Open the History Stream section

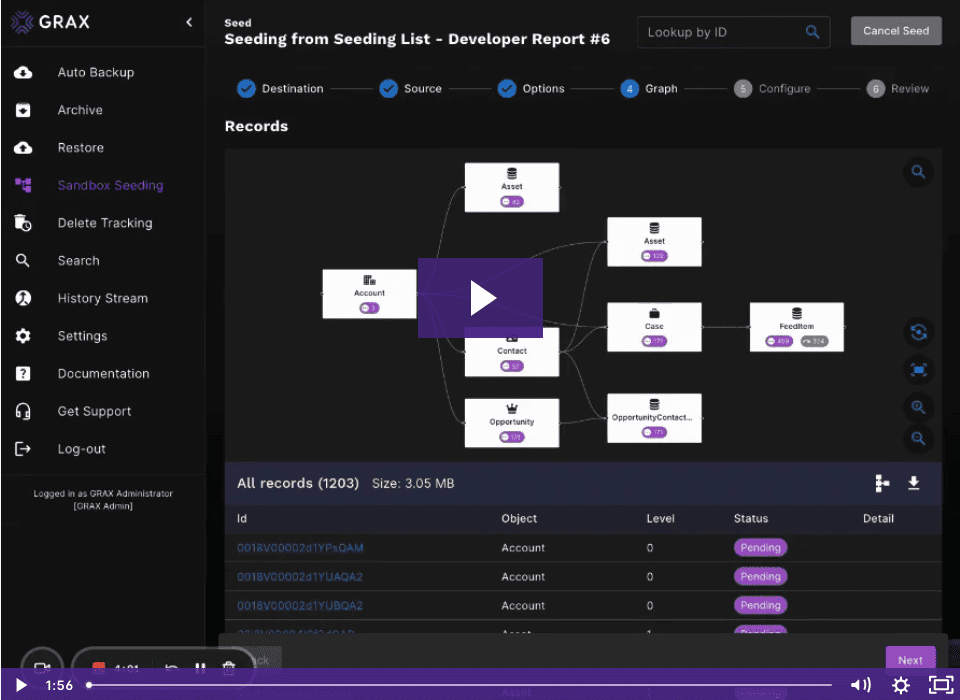tap(102, 298)
